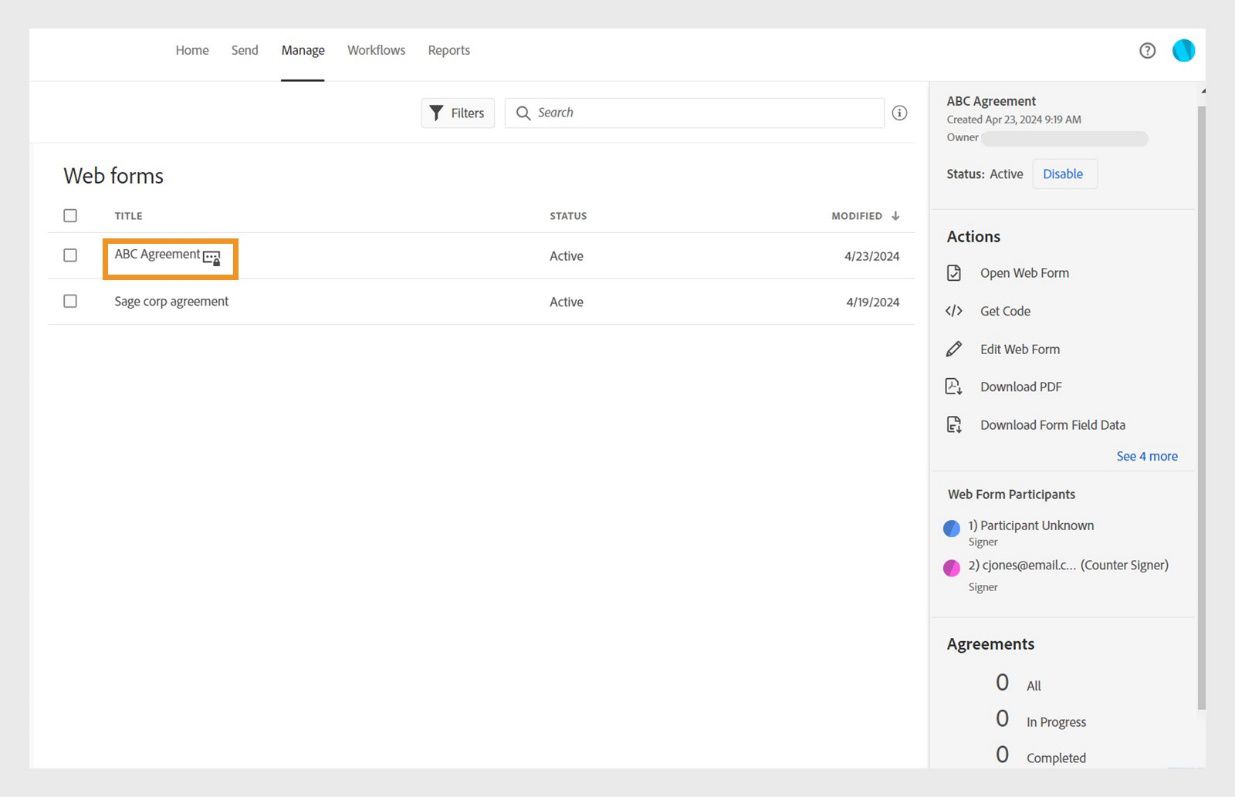This screenshot has width=1235, height=797.
Task: Click the search info icon
Action: [x=899, y=113]
